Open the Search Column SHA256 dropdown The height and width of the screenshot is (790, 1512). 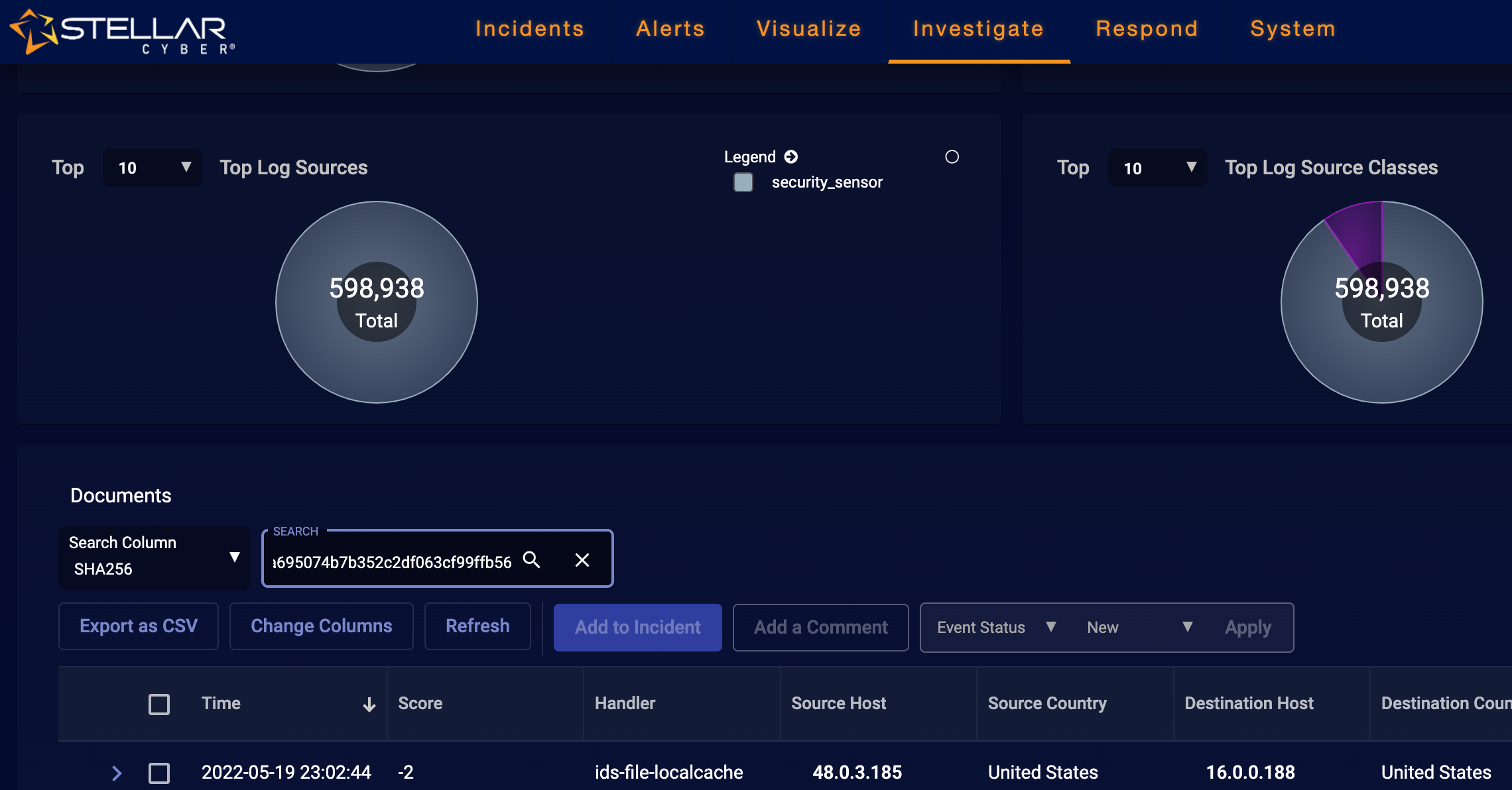154,557
